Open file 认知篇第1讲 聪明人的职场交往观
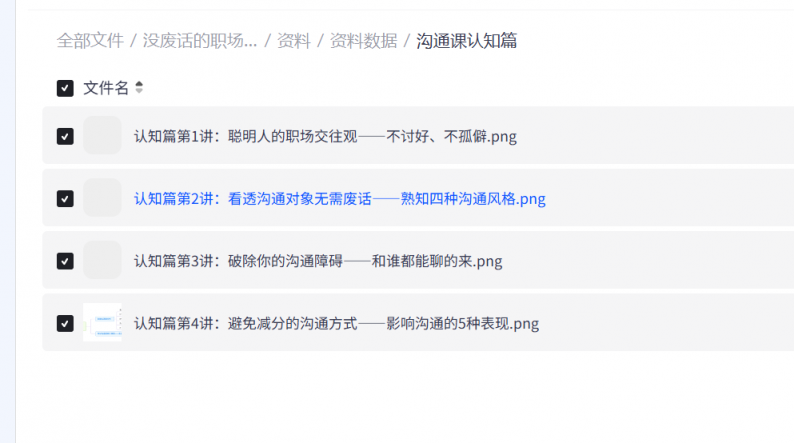794x443 pixels. tap(325, 136)
